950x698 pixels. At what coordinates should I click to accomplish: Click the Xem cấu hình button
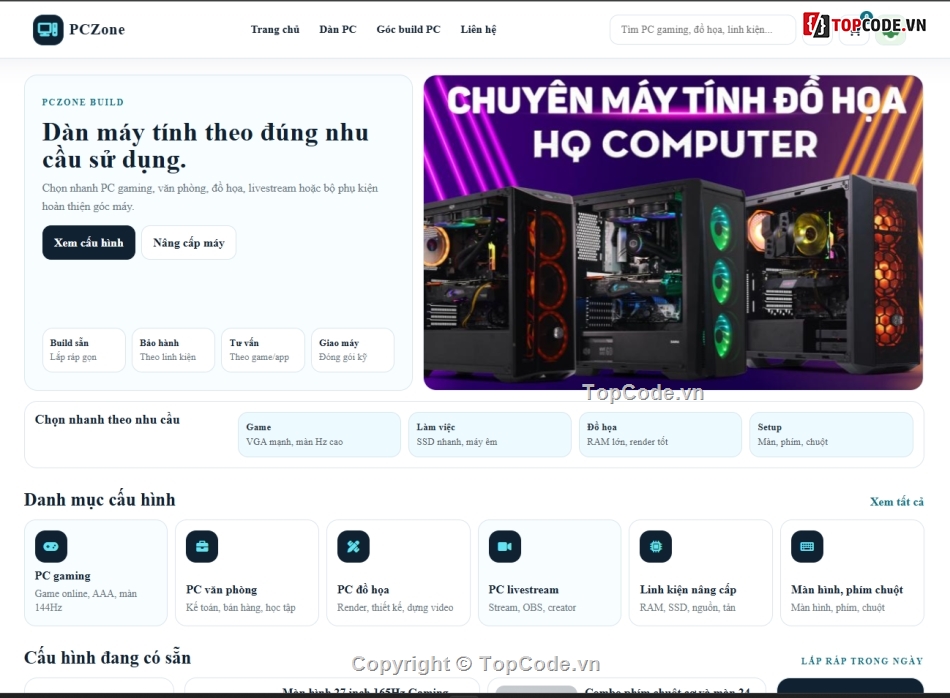[88, 243]
